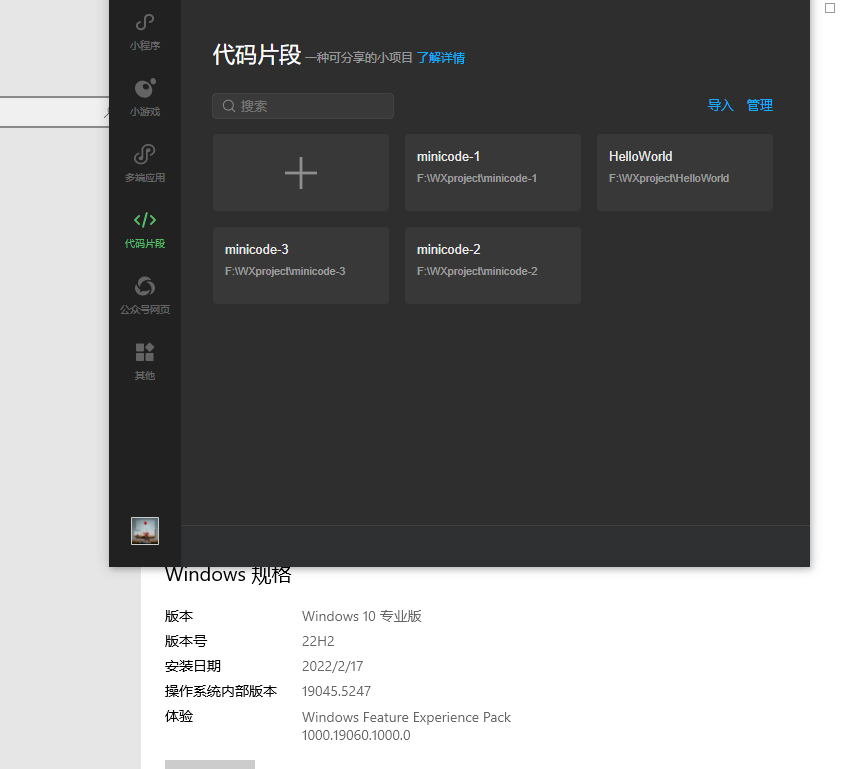The height and width of the screenshot is (769, 841).
Task: Create a new code snippet via plus card
Action: tap(301, 173)
